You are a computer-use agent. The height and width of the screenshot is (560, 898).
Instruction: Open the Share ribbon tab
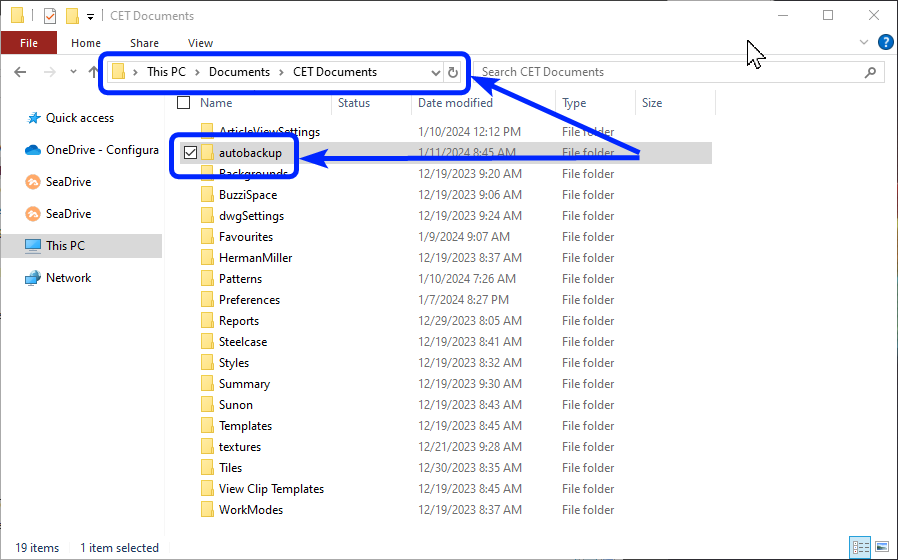click(144, 43)
